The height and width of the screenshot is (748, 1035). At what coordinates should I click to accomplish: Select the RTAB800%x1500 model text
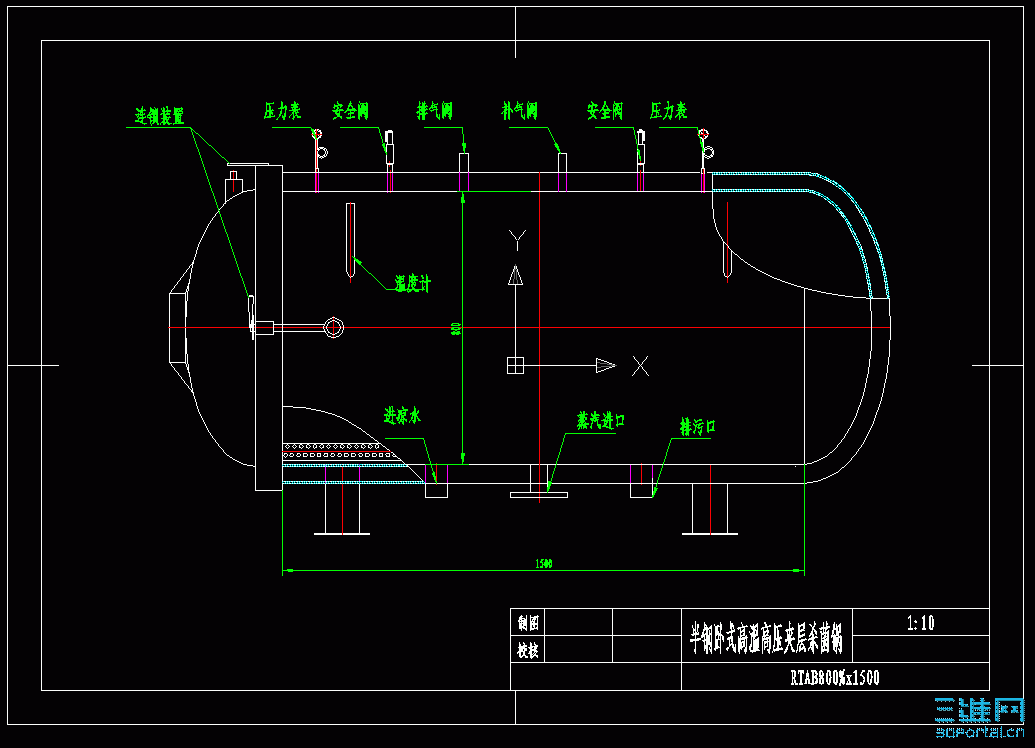point(835,678)
